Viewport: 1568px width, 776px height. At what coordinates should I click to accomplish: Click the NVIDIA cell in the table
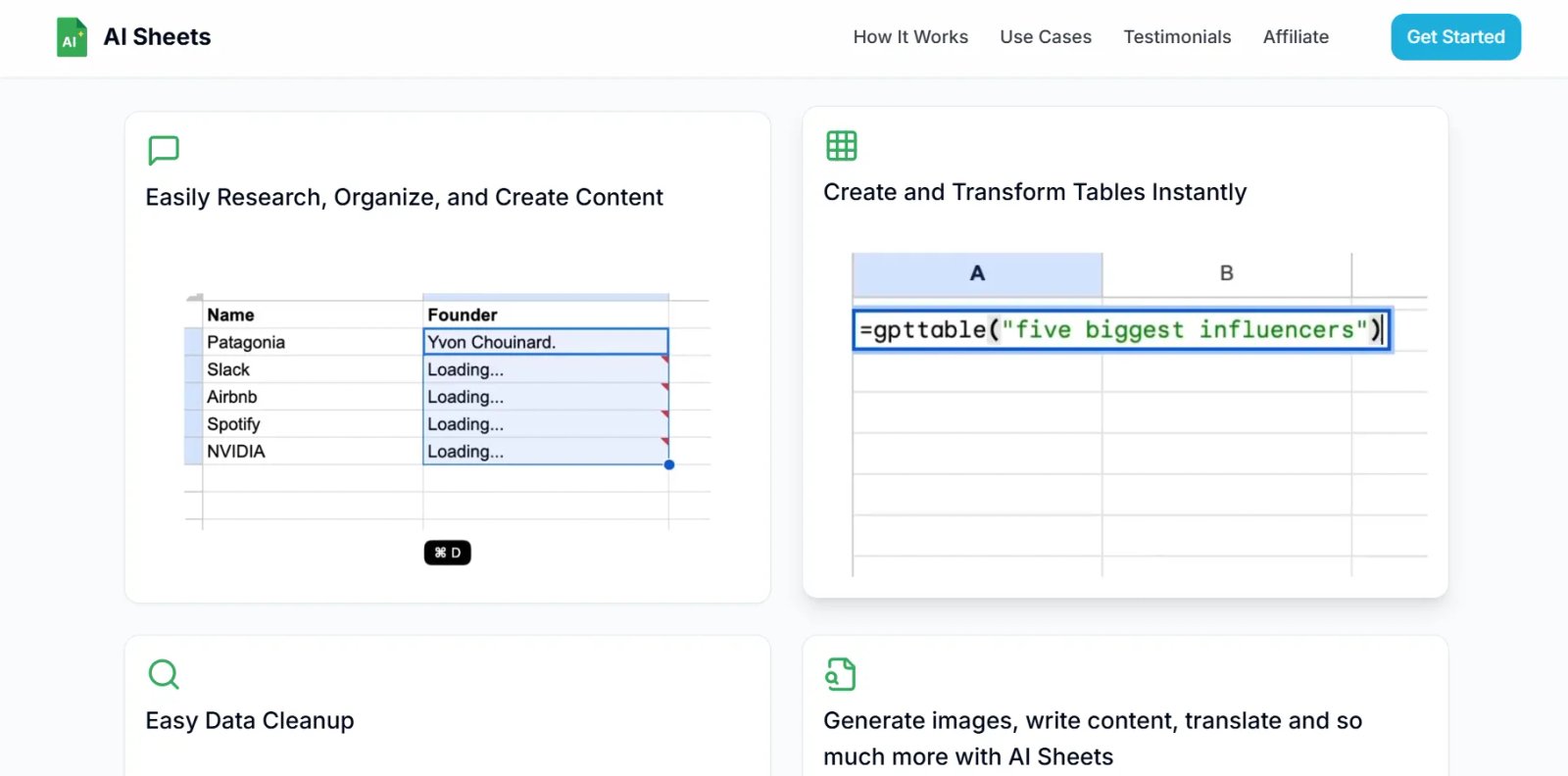(x=236, y=452)
